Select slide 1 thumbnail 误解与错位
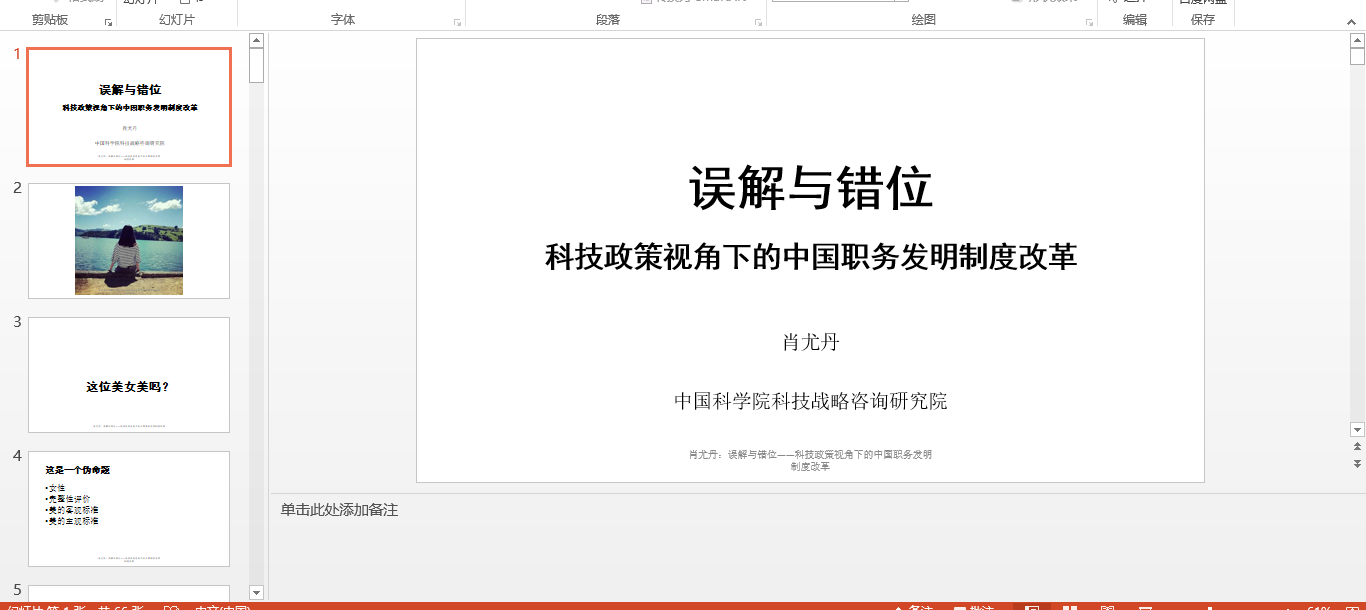Screen dimensions: 1366x610 point(129,107)
